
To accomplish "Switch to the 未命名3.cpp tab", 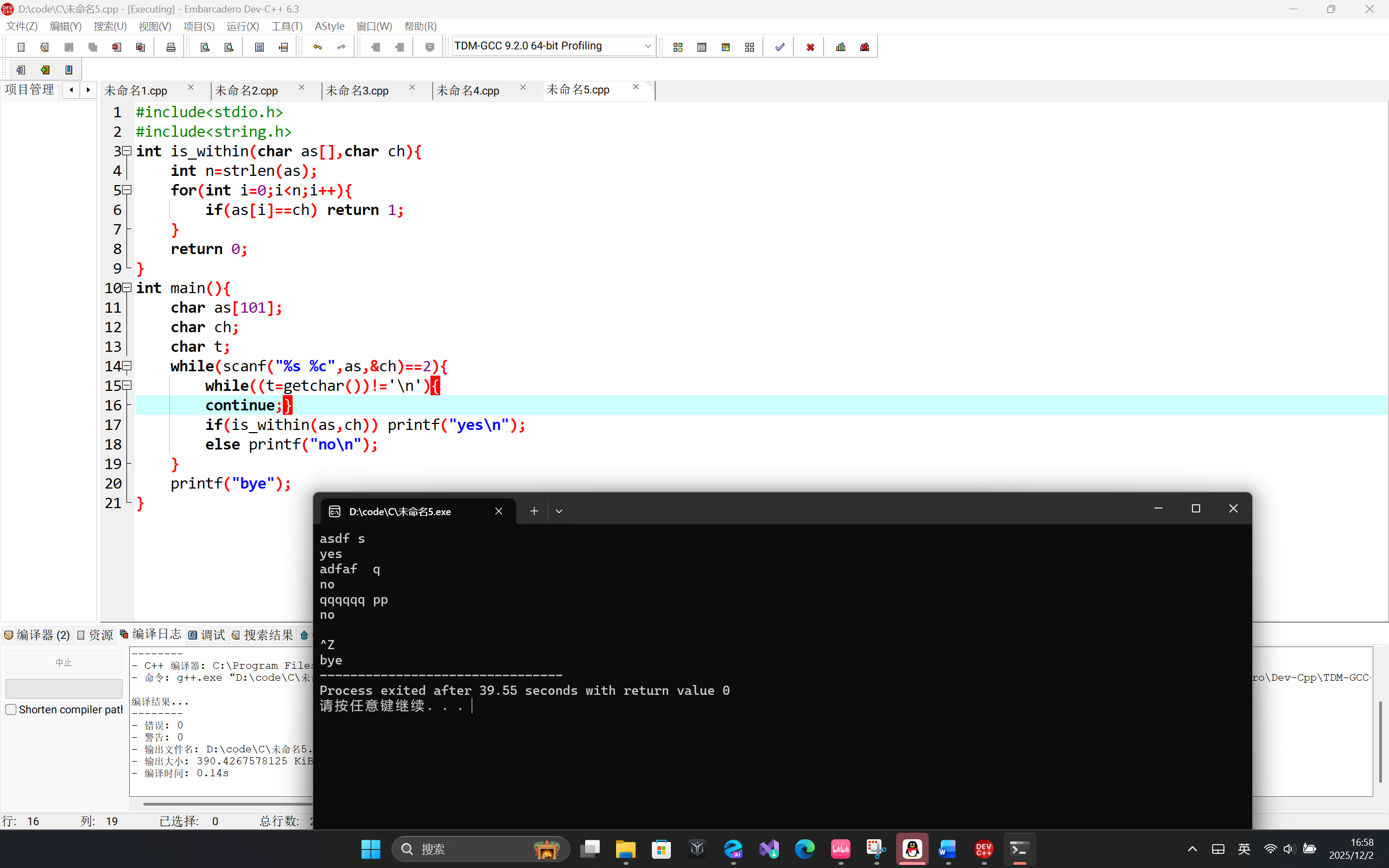I will point(357,91).
